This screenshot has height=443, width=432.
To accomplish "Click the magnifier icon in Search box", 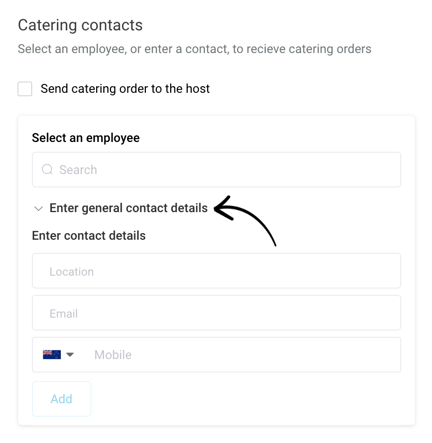I will pos(47,169).
